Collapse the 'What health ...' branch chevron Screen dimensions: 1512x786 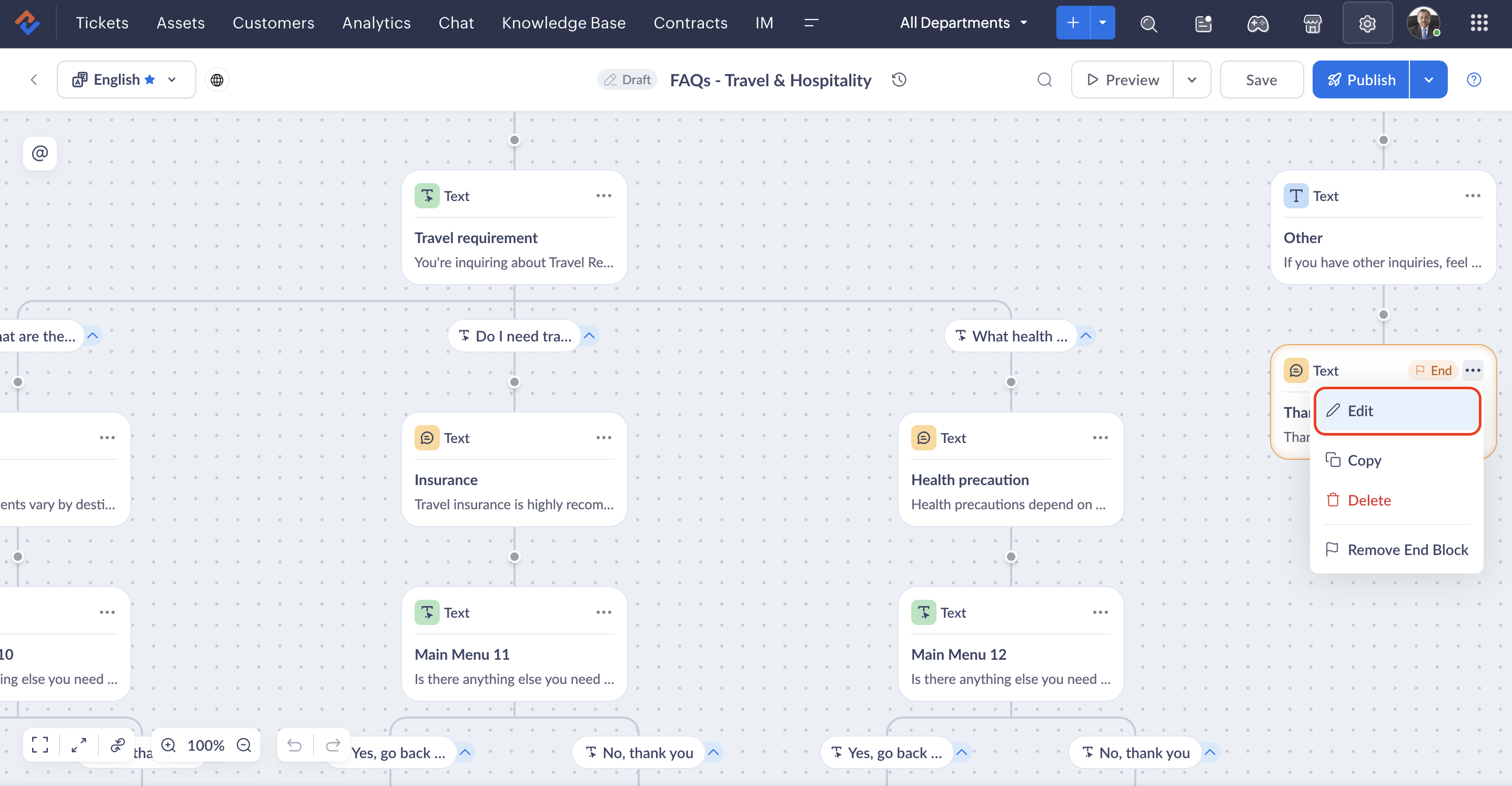(1086, 336)
